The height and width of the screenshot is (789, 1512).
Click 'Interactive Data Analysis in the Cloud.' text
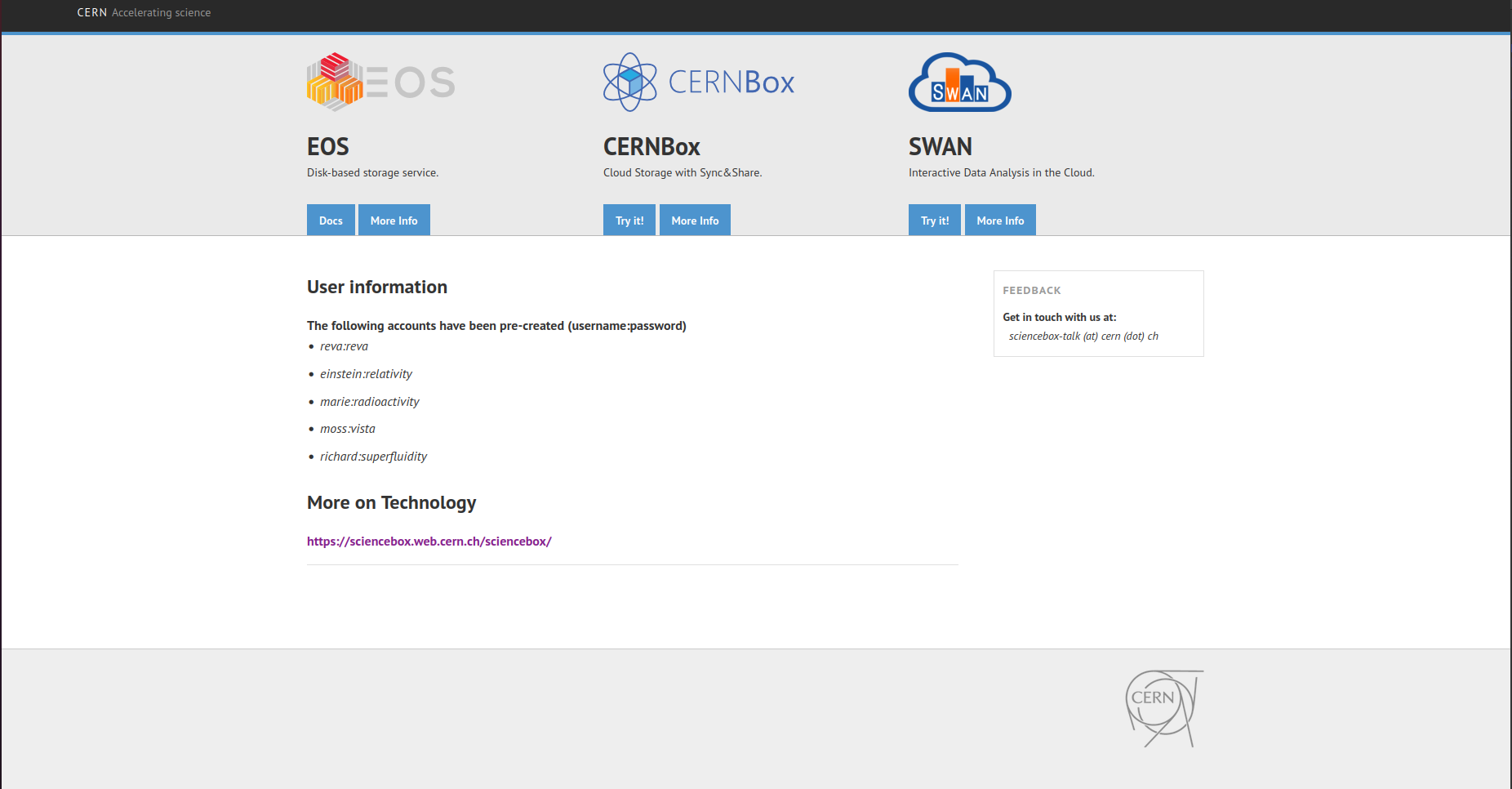pos(1002,173)
